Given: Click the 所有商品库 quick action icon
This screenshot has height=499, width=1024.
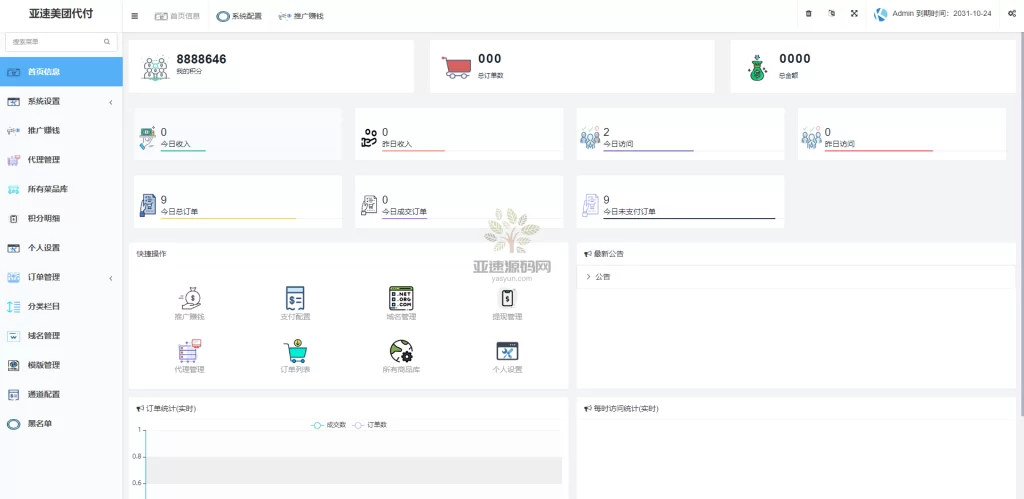Looking at the screenshot, I should (401, 351).
